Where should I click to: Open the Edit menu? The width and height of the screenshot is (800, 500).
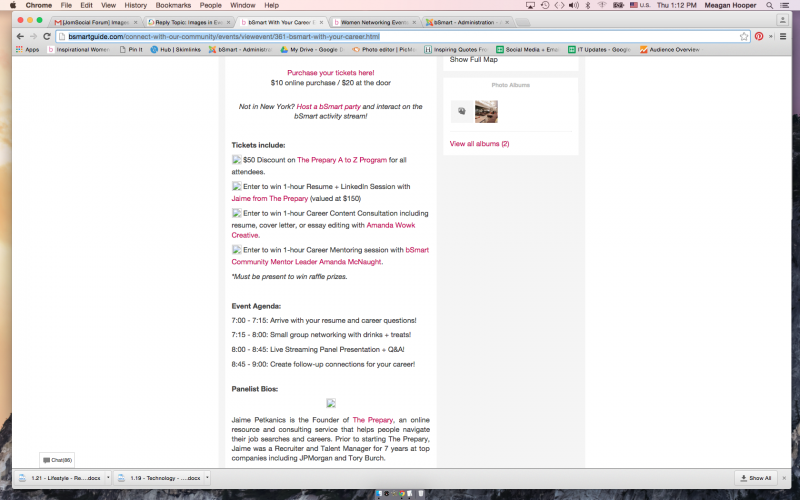click(x=86, y=5)
